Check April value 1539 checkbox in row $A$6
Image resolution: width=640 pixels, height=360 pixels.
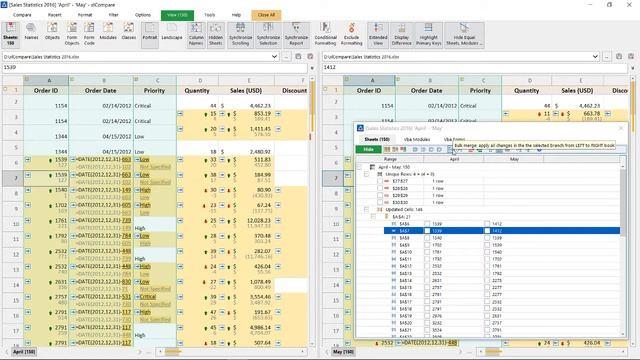427,224
